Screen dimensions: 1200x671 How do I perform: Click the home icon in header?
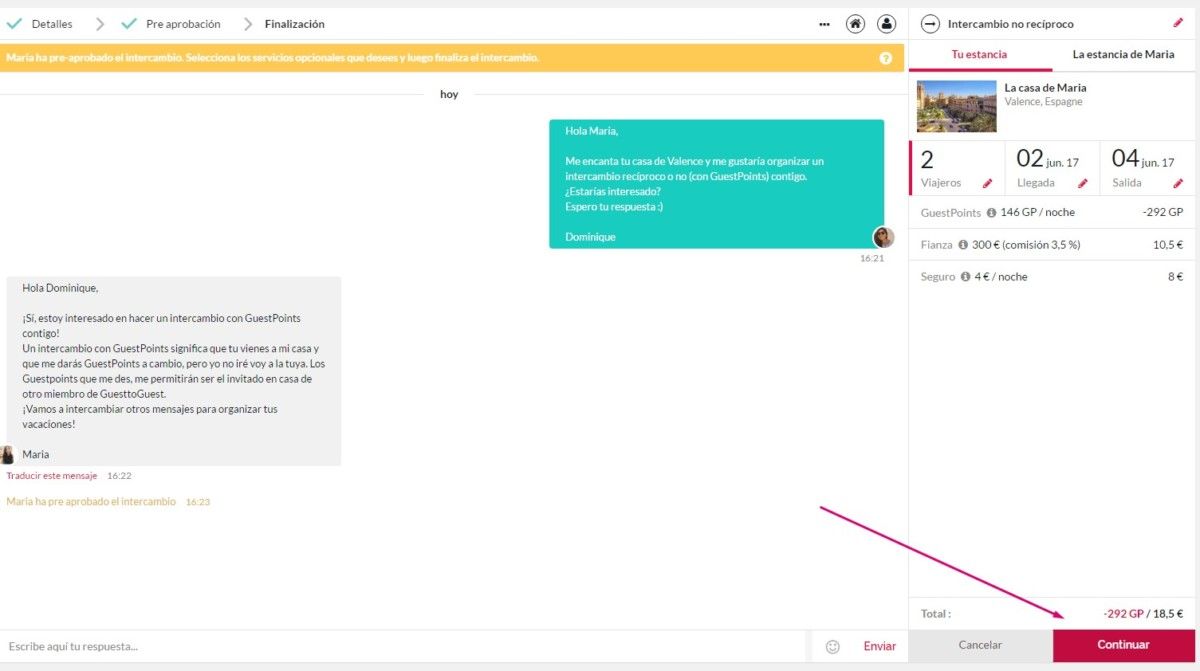(x=855, y=24)
